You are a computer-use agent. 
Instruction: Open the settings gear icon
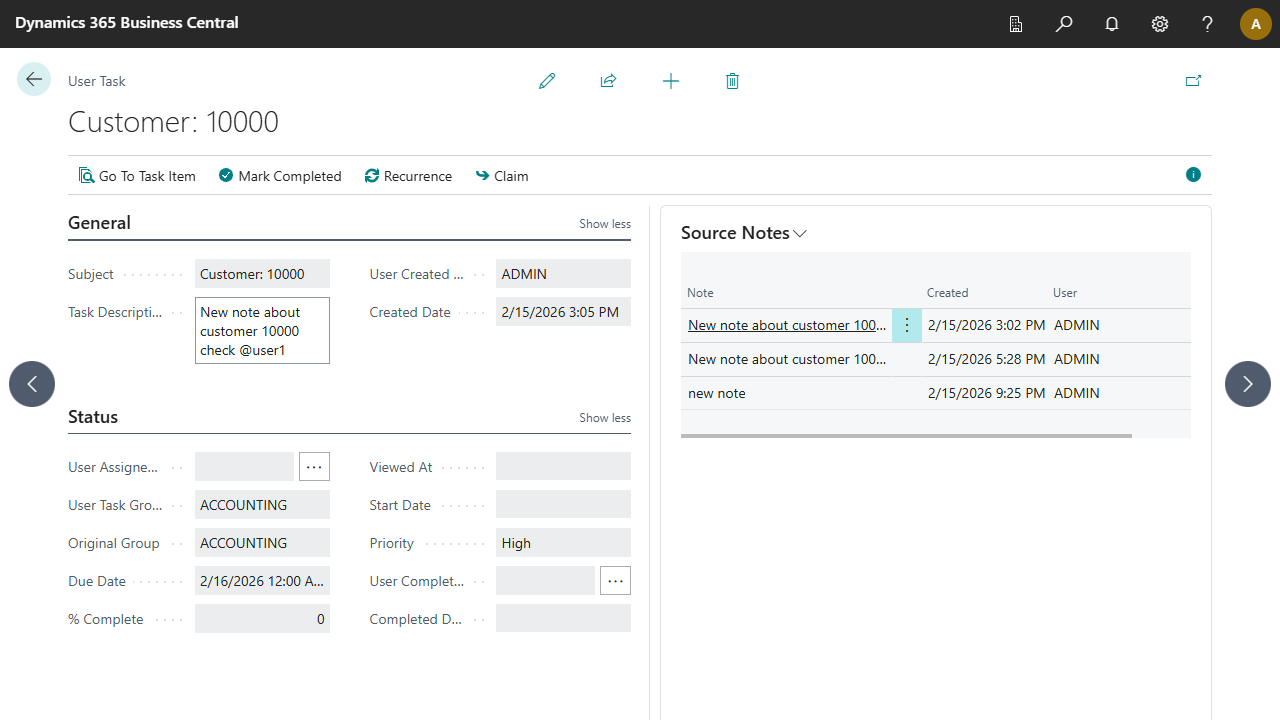coord(1160,24)
